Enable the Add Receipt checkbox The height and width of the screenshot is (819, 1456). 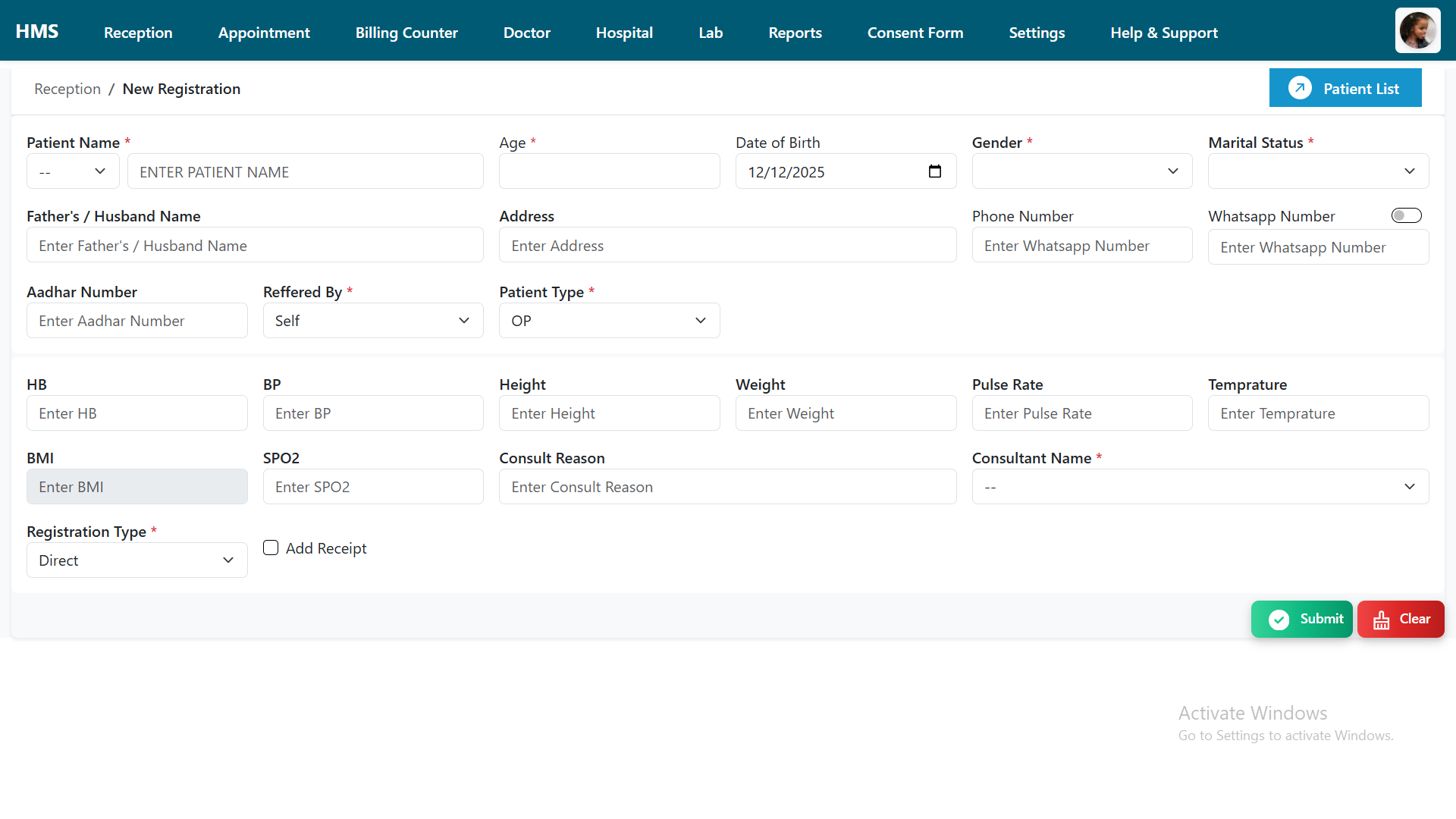coord(271,548)
